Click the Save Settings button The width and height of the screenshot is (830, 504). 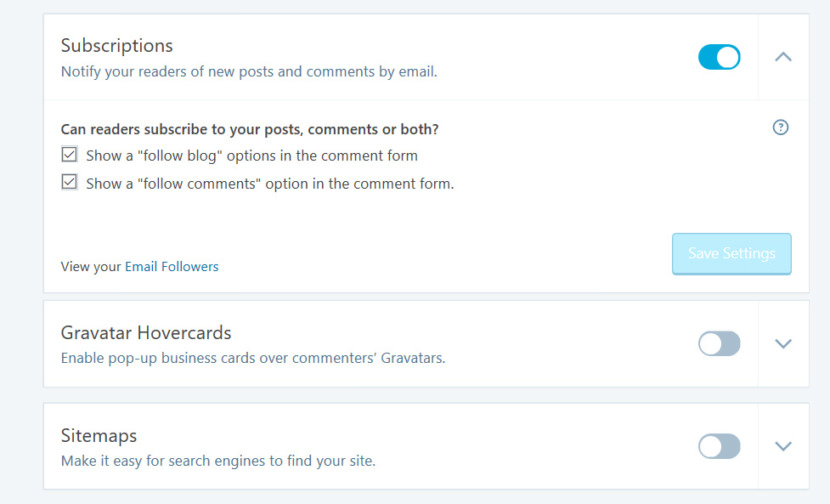click(x=732, y=254)
